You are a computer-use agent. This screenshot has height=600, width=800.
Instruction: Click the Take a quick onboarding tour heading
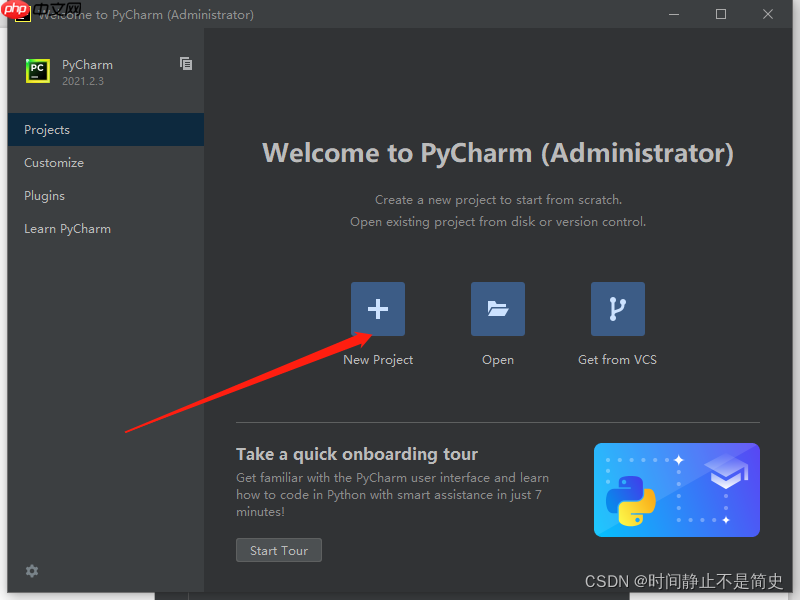[357, 454]
